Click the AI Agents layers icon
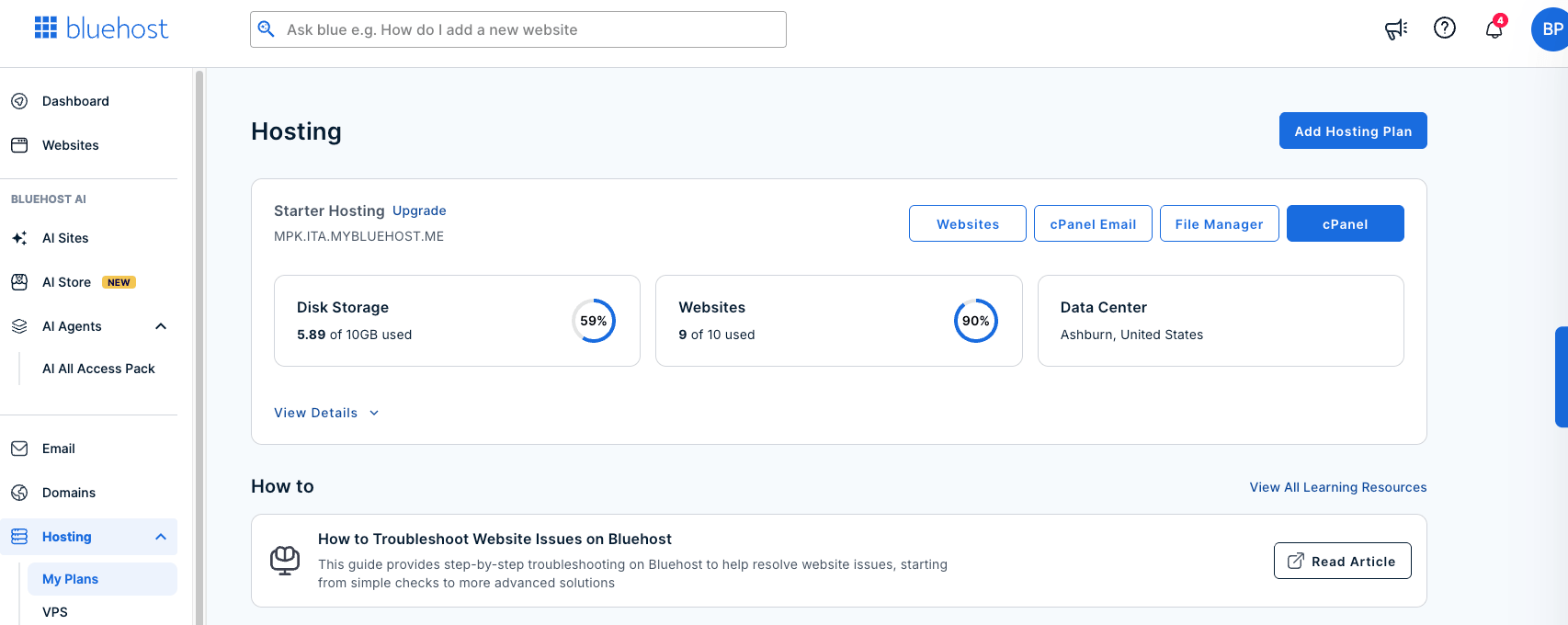Viewport: 1568px width, 625px height. click(19, 326)
